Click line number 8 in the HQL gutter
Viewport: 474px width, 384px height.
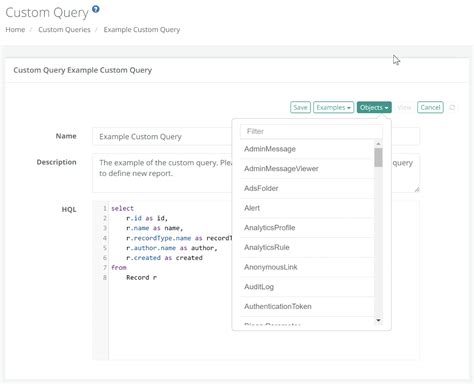105,278
